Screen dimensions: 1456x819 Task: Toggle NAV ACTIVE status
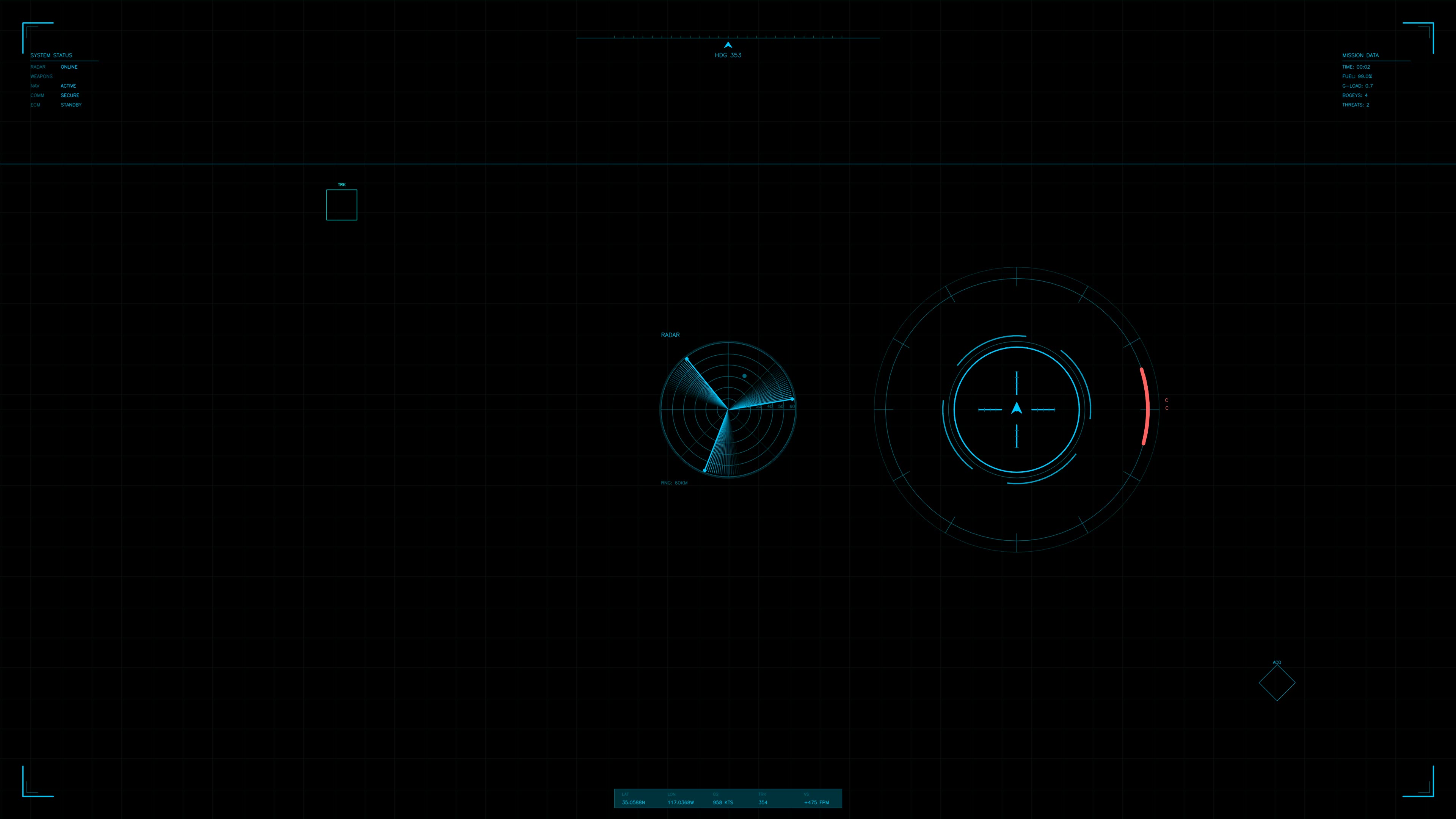(68, 86)
